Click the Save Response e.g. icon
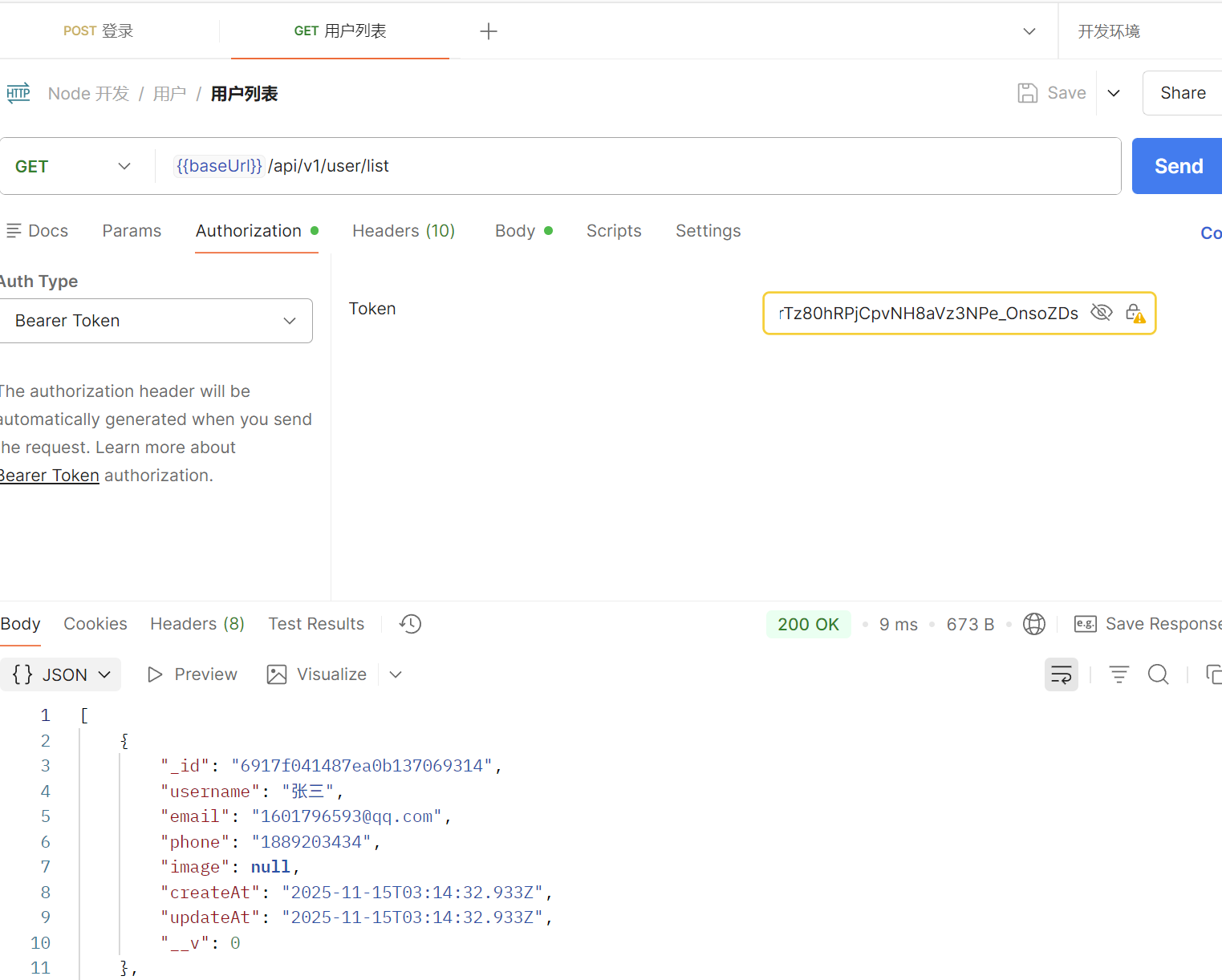Image resolution: width=1222 pixels, height=980 pixels. [x=1086, y=624]
